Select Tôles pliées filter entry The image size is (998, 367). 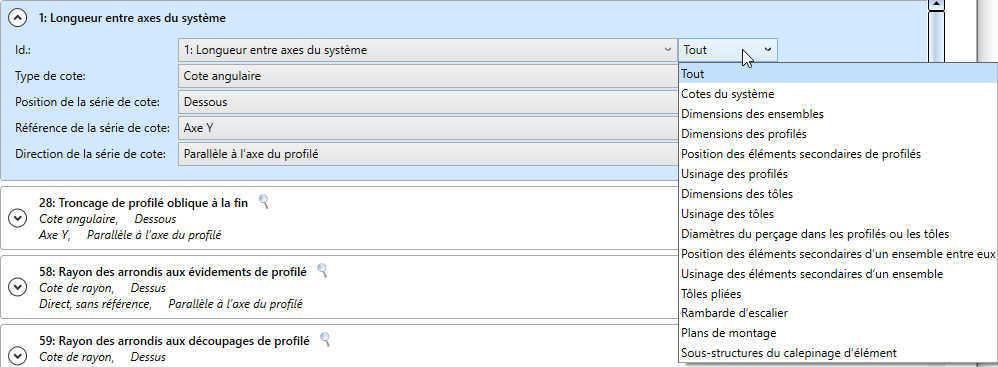click(x=711, y=294)
